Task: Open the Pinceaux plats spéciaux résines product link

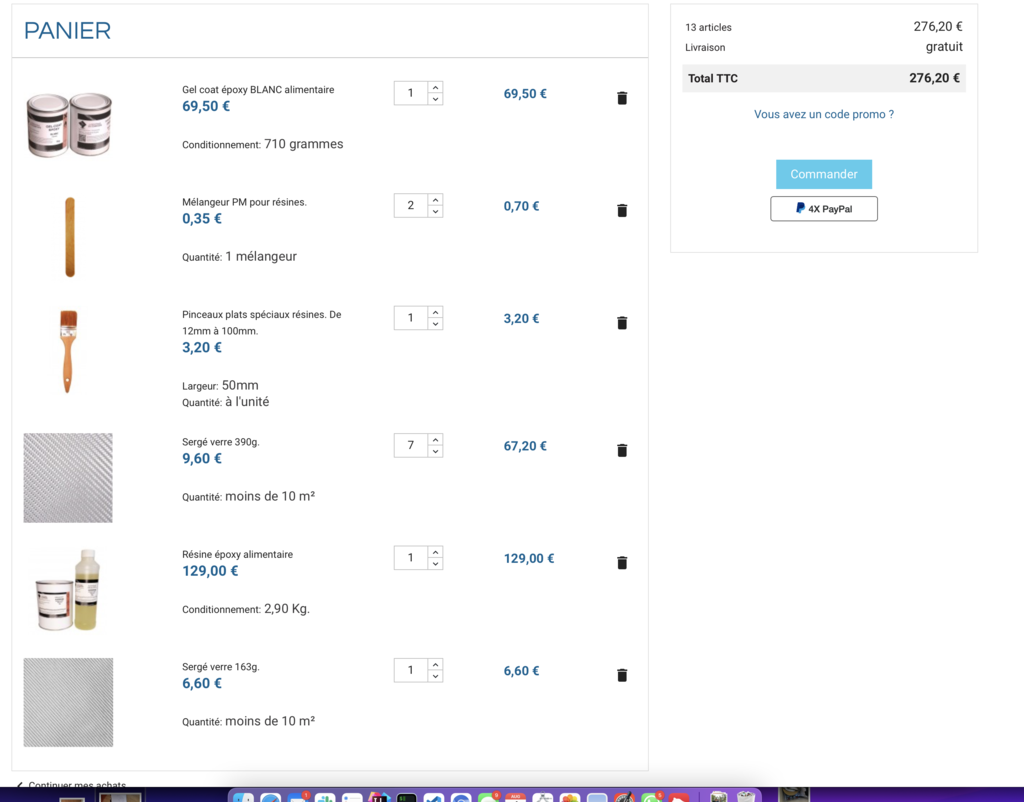Action: [262, 323]
